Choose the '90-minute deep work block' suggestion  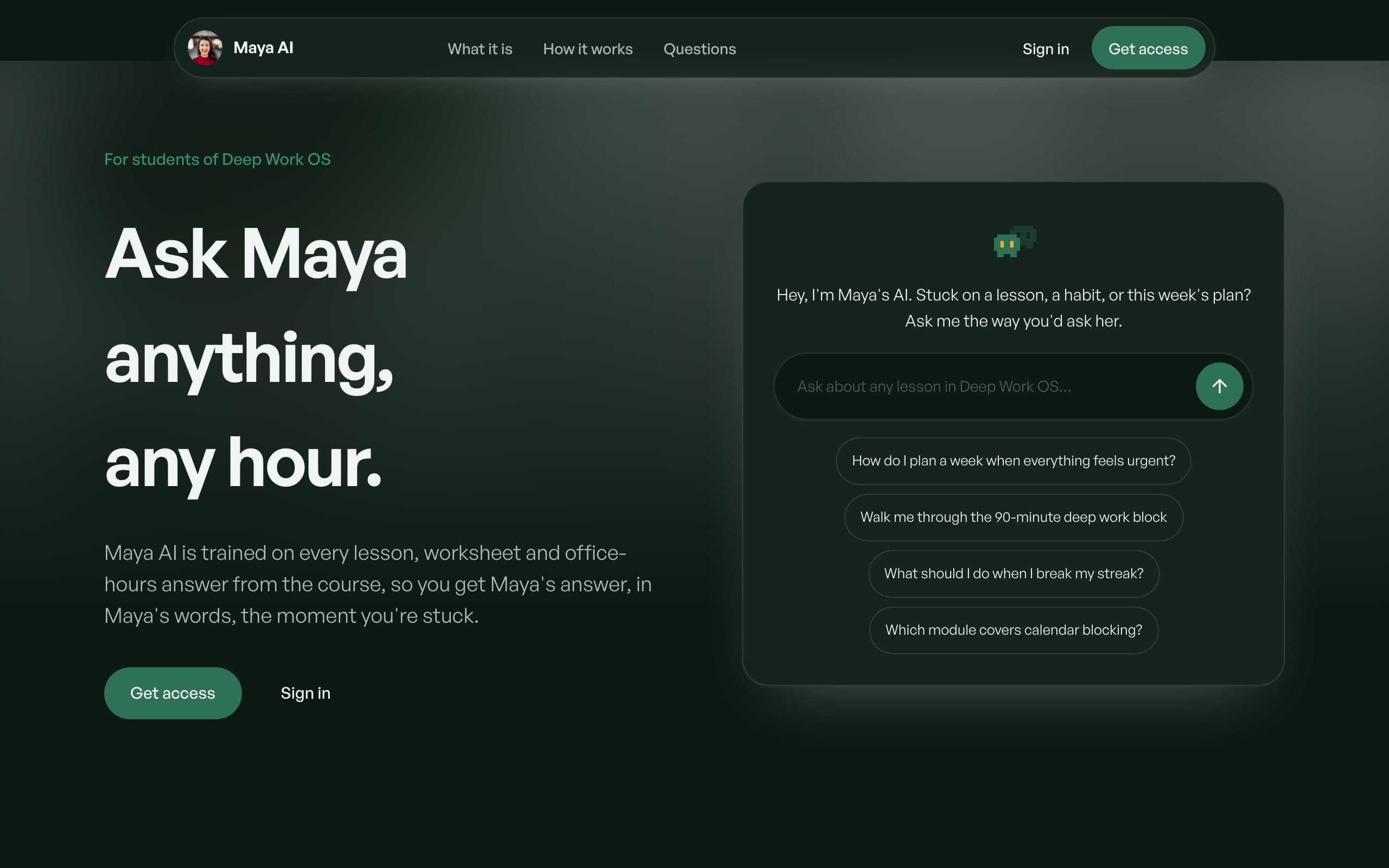click(1013, 517)
